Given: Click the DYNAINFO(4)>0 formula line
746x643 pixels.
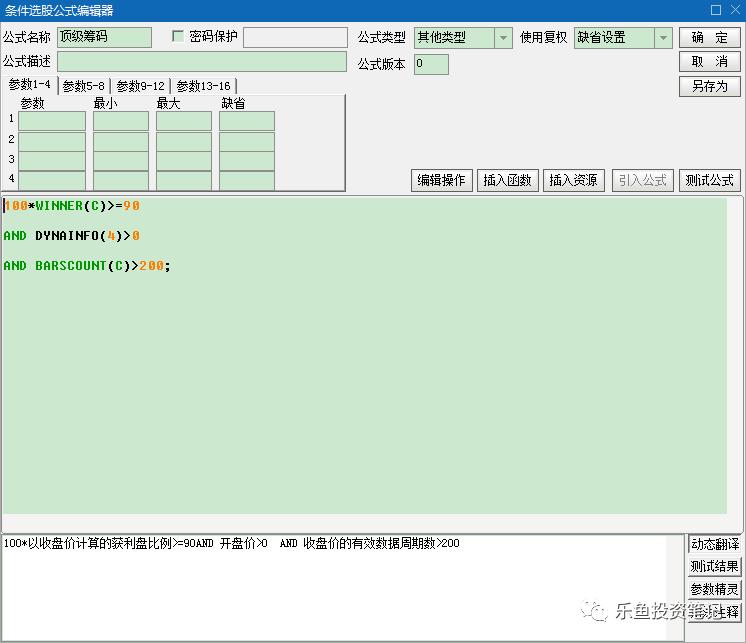Looking at the screenshot, I should pos(72,236).
